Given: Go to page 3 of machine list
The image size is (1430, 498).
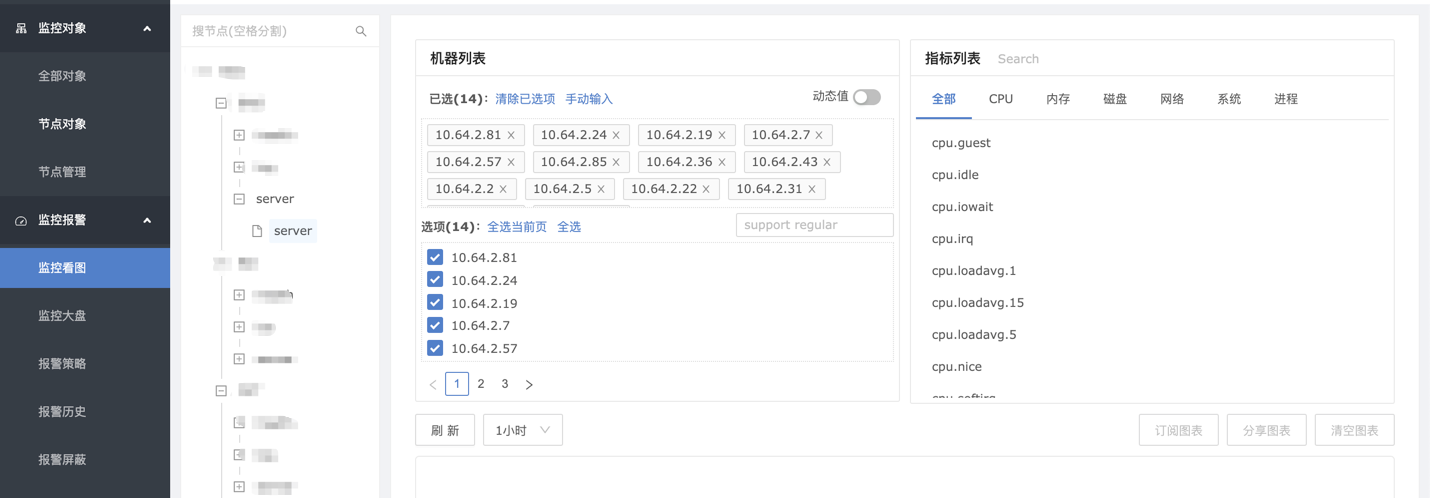Looking at the screenshot, I should (505, 384).
